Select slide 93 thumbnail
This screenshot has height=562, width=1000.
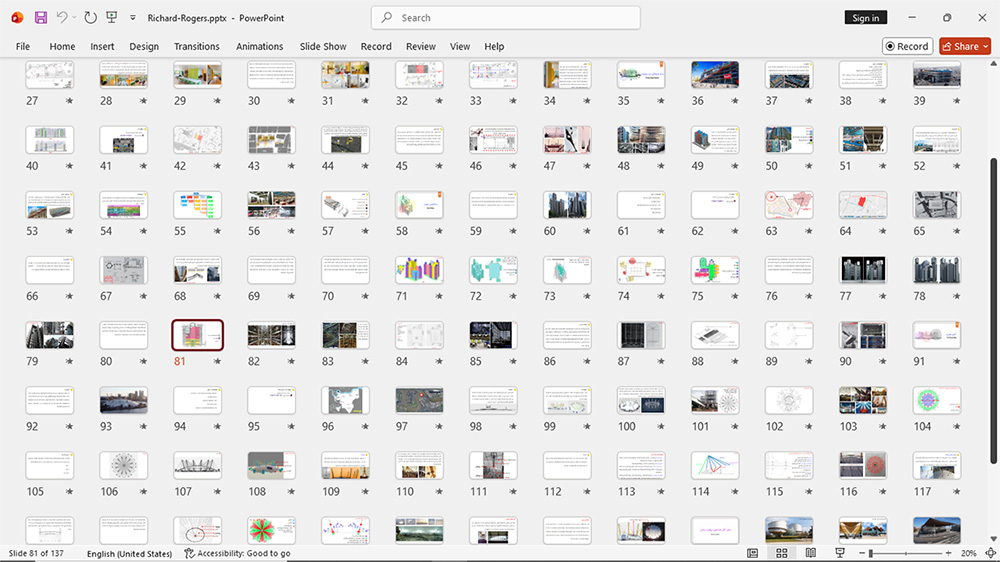tap(124, 401)
